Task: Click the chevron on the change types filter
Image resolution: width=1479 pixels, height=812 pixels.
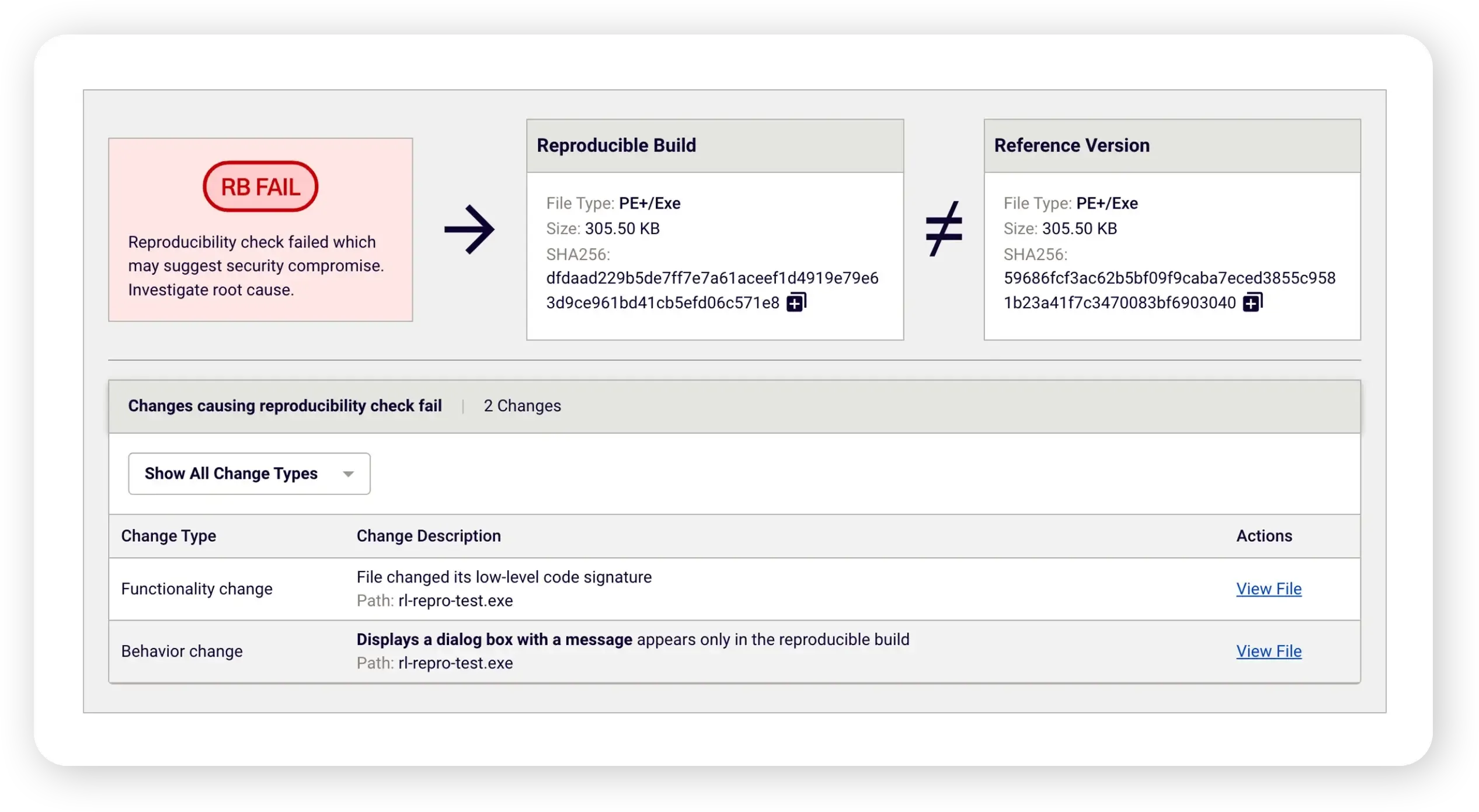Action: coord(349,473)
